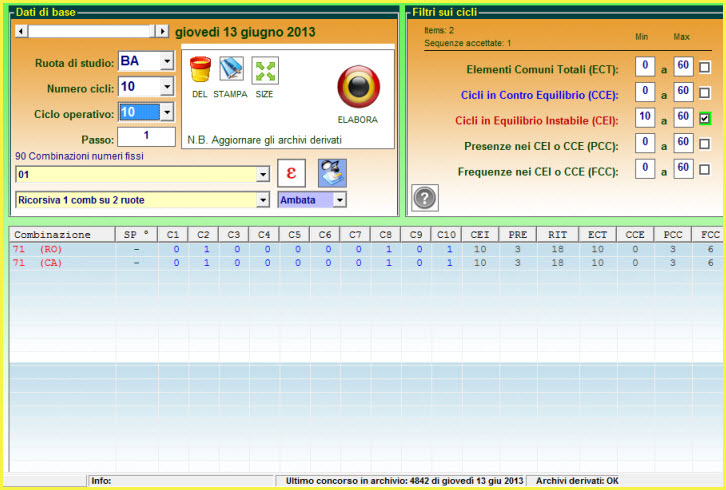Click the STAMPA print icon
This screenshot has height=490, width=726.
point(231,69)
